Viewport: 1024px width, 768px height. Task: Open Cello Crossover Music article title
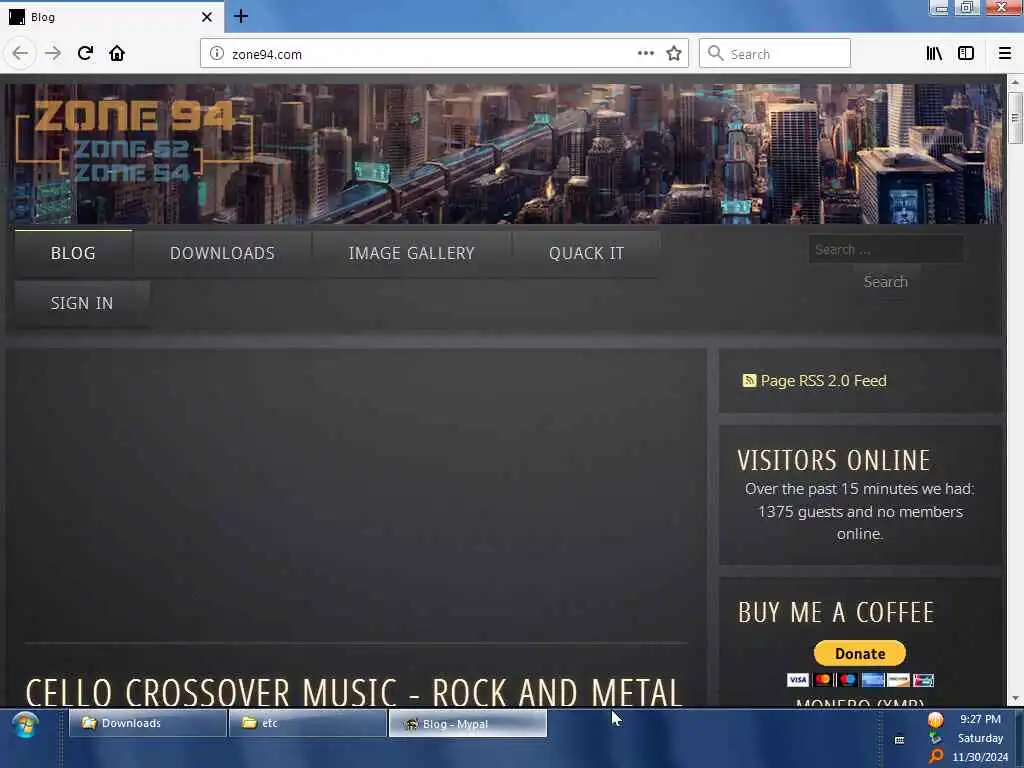click(x=353, y=691)
